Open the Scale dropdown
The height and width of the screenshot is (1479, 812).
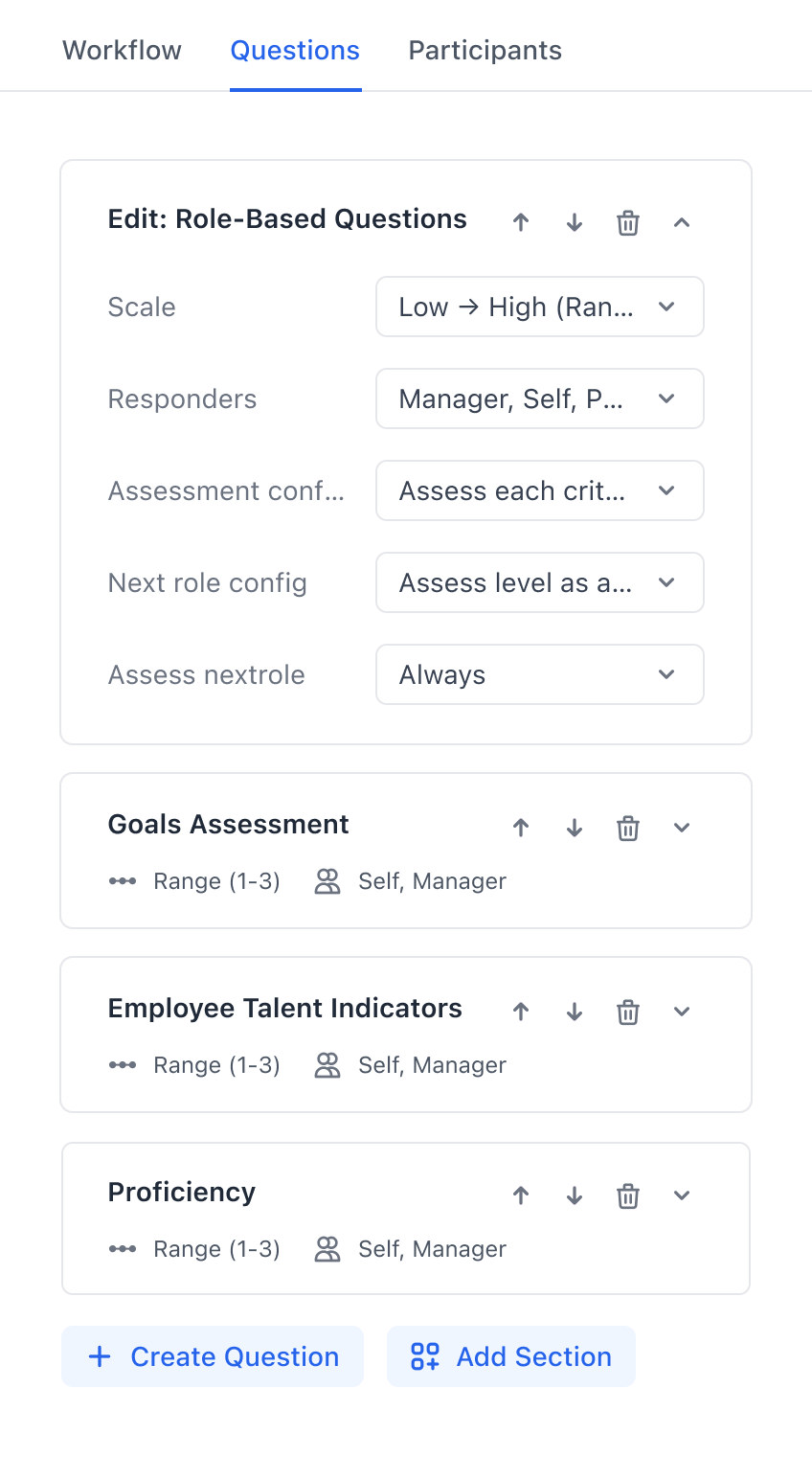[539, 307]
